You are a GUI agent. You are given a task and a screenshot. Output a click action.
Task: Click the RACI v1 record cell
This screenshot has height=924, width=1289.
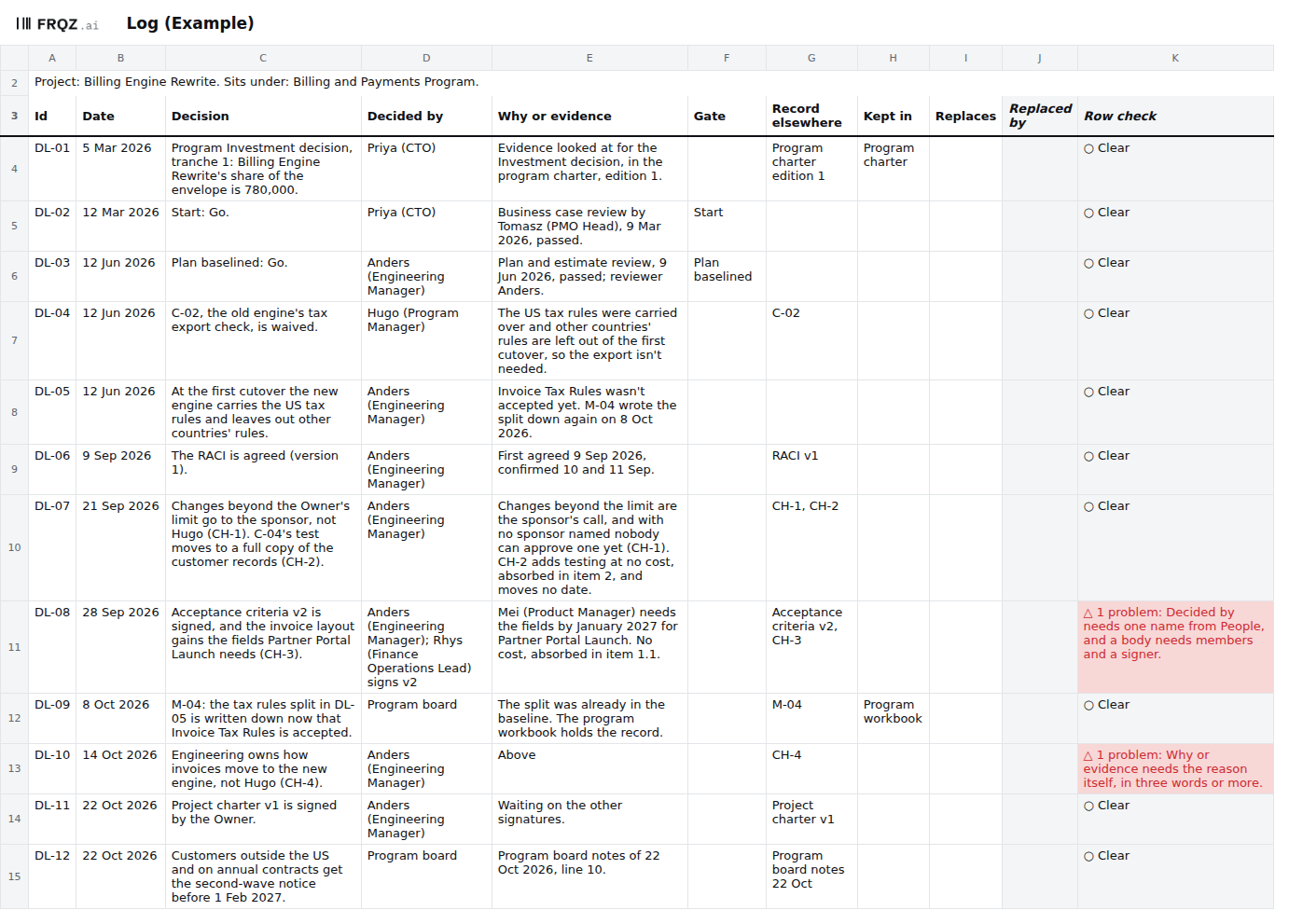pyautogui.click(x=811, y=470)
